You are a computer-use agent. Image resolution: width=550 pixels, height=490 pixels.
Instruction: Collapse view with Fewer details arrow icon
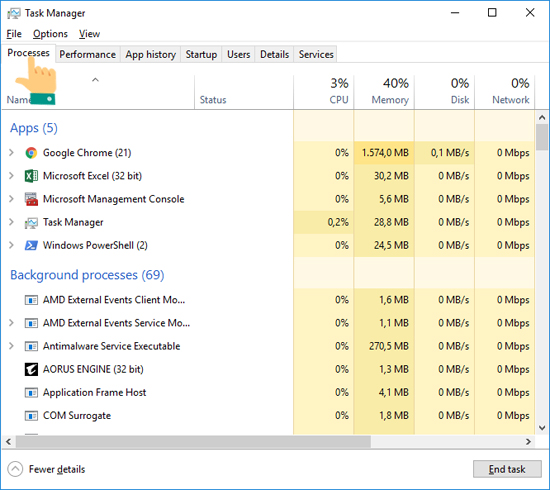[x=15, y=469]
